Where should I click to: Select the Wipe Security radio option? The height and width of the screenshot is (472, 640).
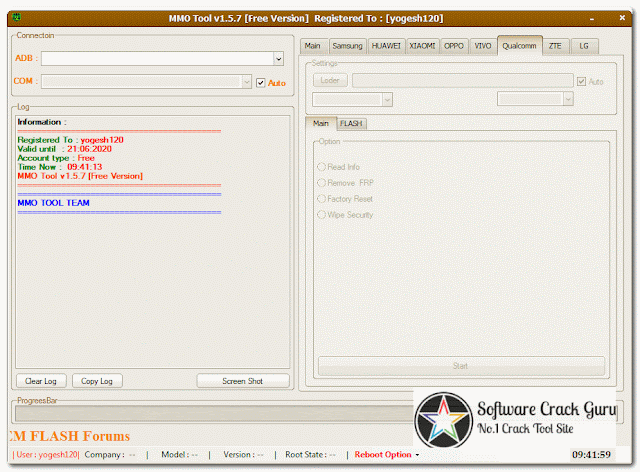345,215
